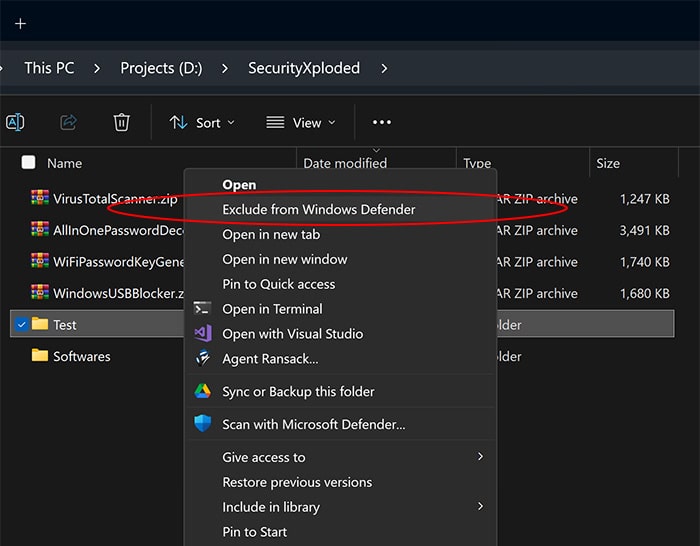700x546 pixels.
Task: Uncheck the Test folder checkbox
Action: coord(20,324)
